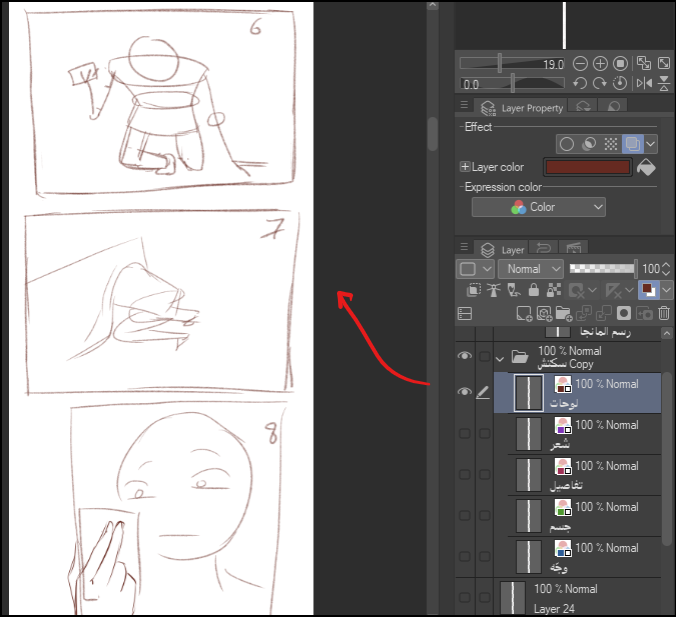Click the Navigator zoom slider showing 19.0
This screenshot has width=677, height=617.
click(512, 64)
